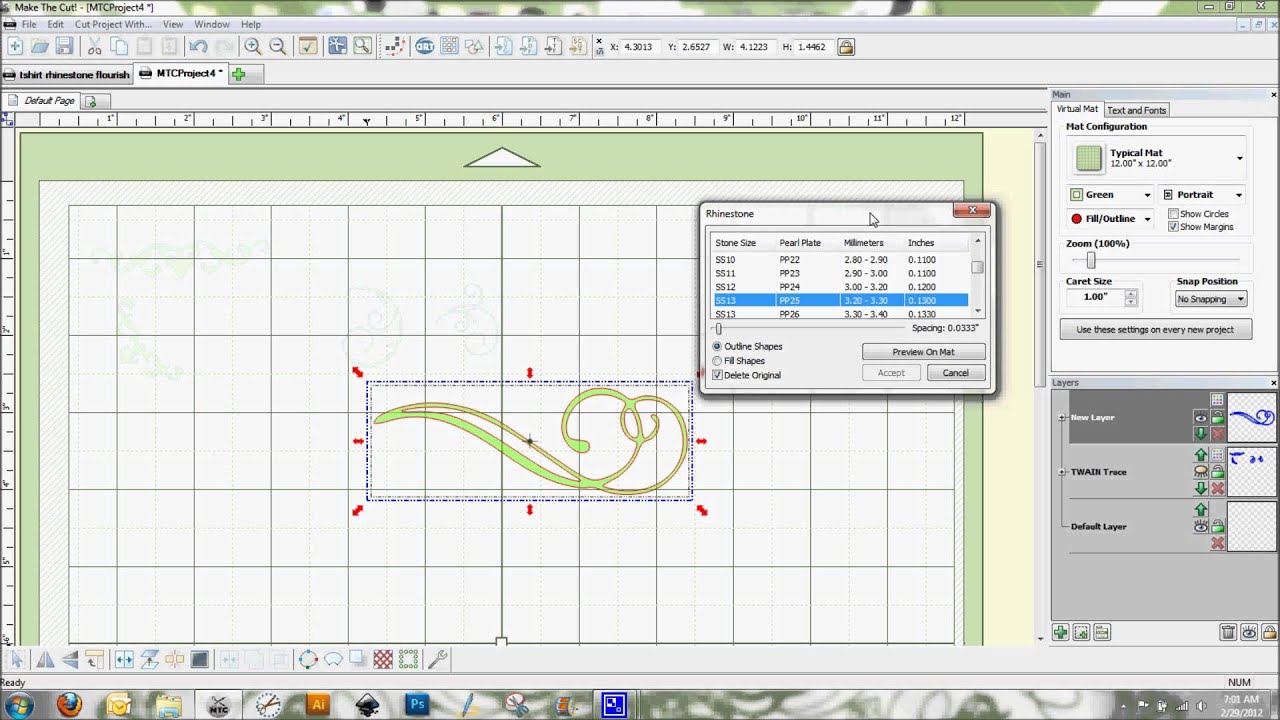Screen dimensions: 1280x720
Task: Move Default Layer up with green arrow
Action: (1201, 510)
